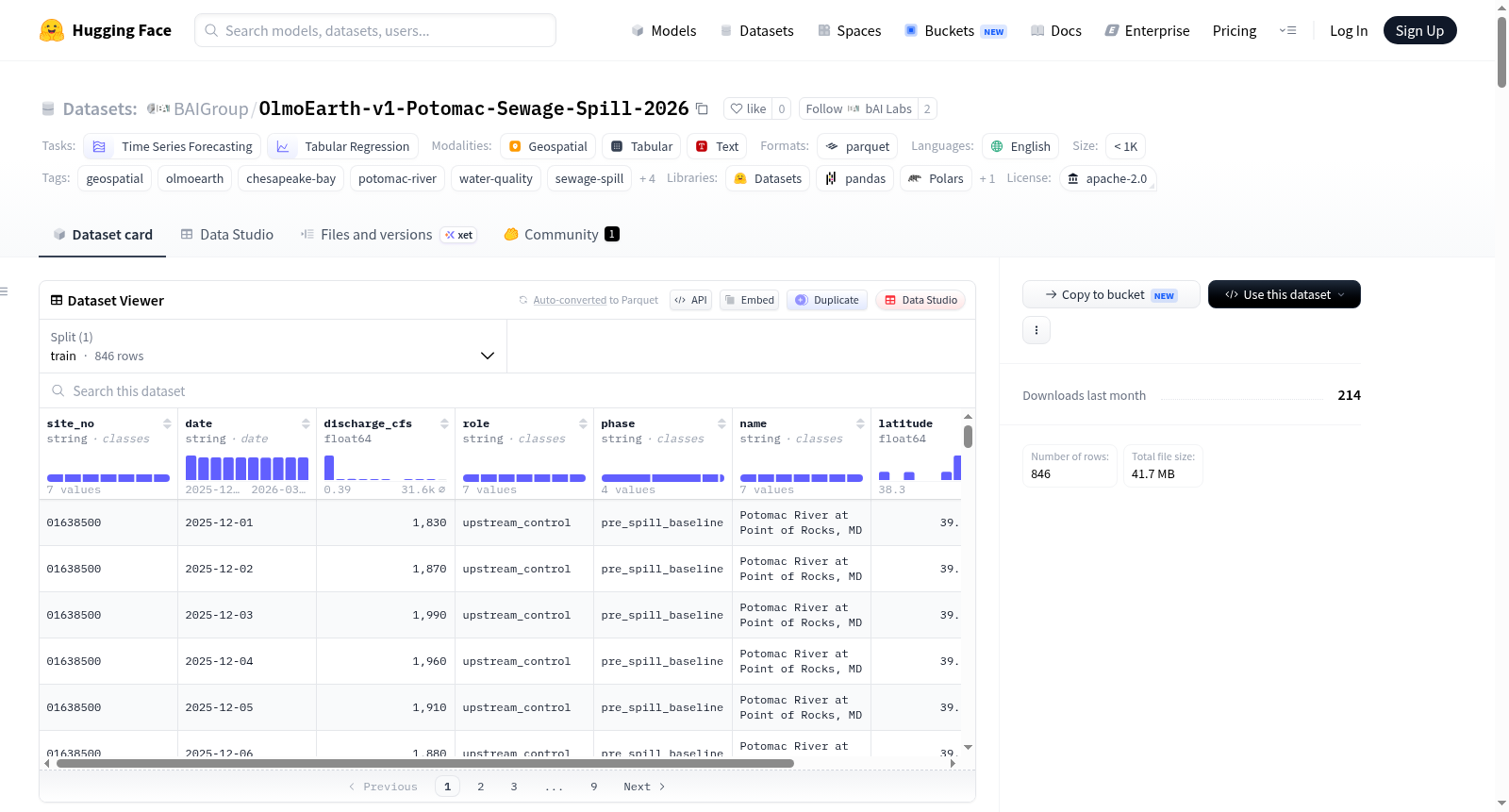Select the chesapeake-bay tag
This screenshot has height=812, width=1509.
pyautogui.click(x=291, y=178)
